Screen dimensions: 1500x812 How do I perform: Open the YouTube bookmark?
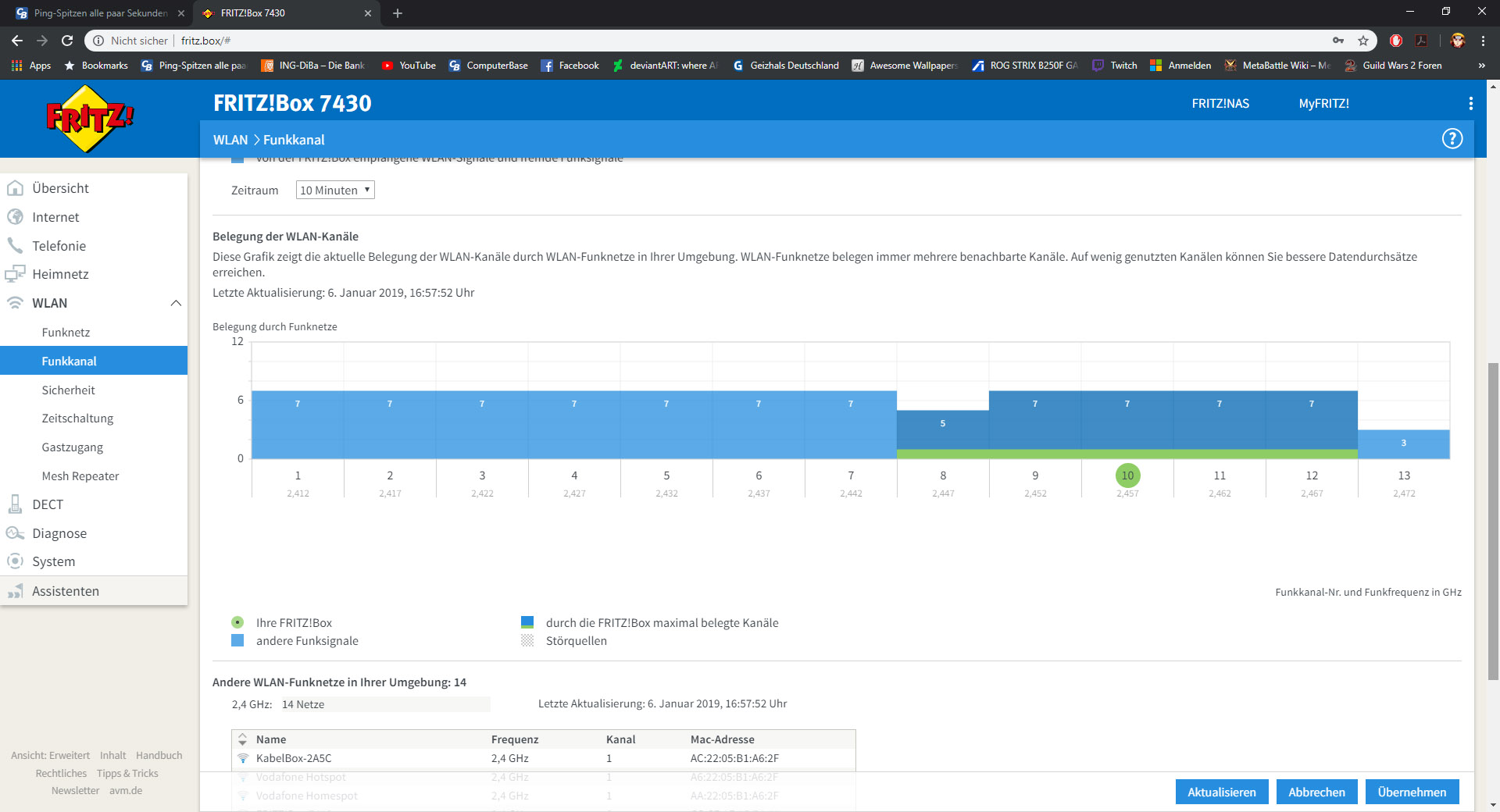[409, 66]
